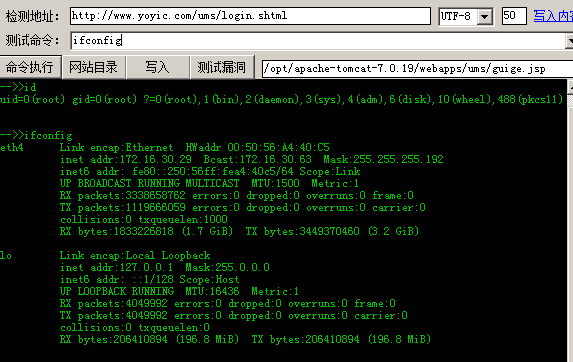573x362 pixels.
Task: Click the -->>ifconfig command line
Action: [x=36, y=136]
